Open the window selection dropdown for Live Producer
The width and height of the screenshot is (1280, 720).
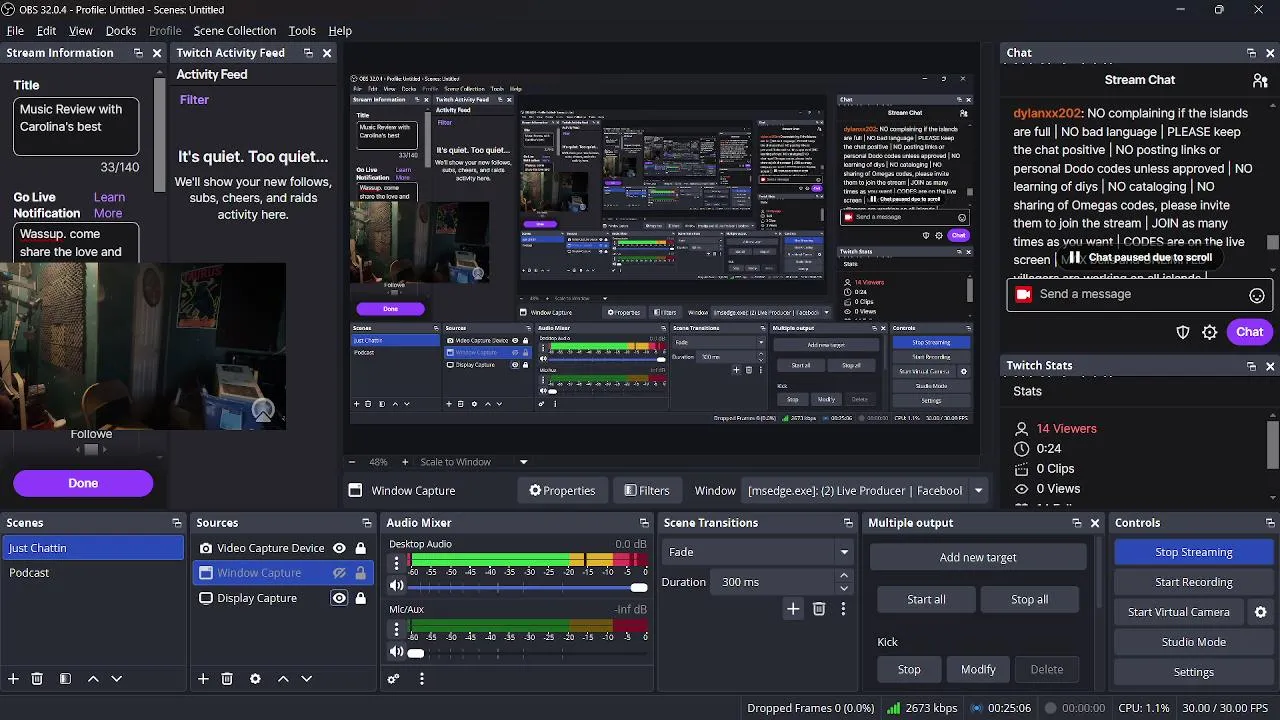[x=978, y=491]
